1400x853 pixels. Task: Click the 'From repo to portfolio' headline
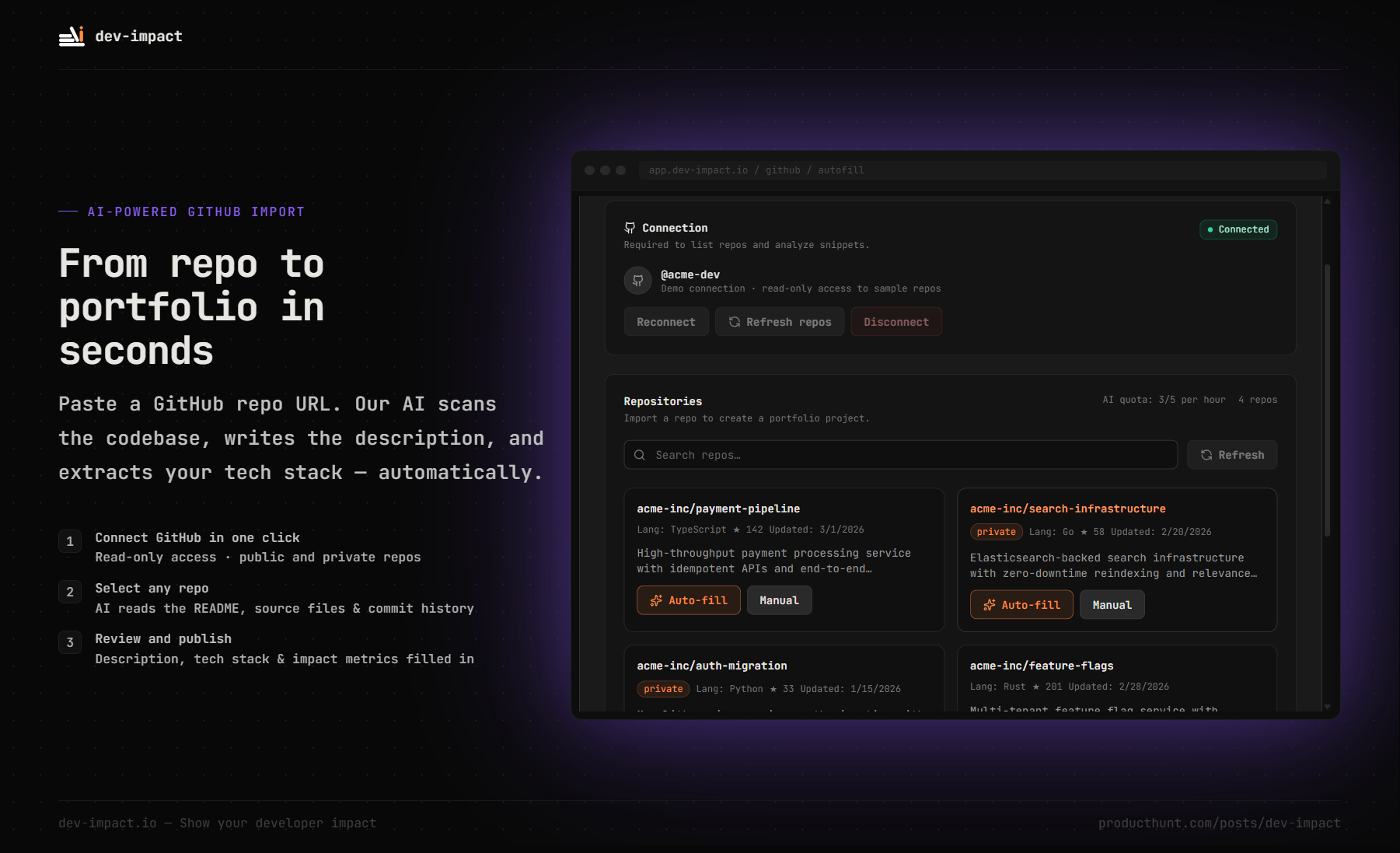(x=192, y=307)
